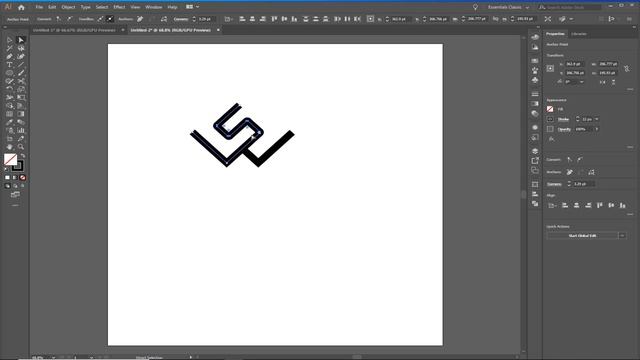Select the Type tool in toolbar
This screenshot has height=360, width=640.
tap(9, 64)
